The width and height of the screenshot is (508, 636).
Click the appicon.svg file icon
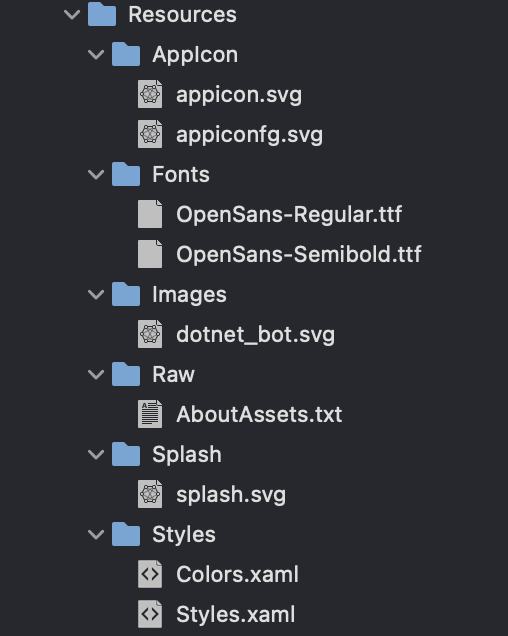point(150,94)
